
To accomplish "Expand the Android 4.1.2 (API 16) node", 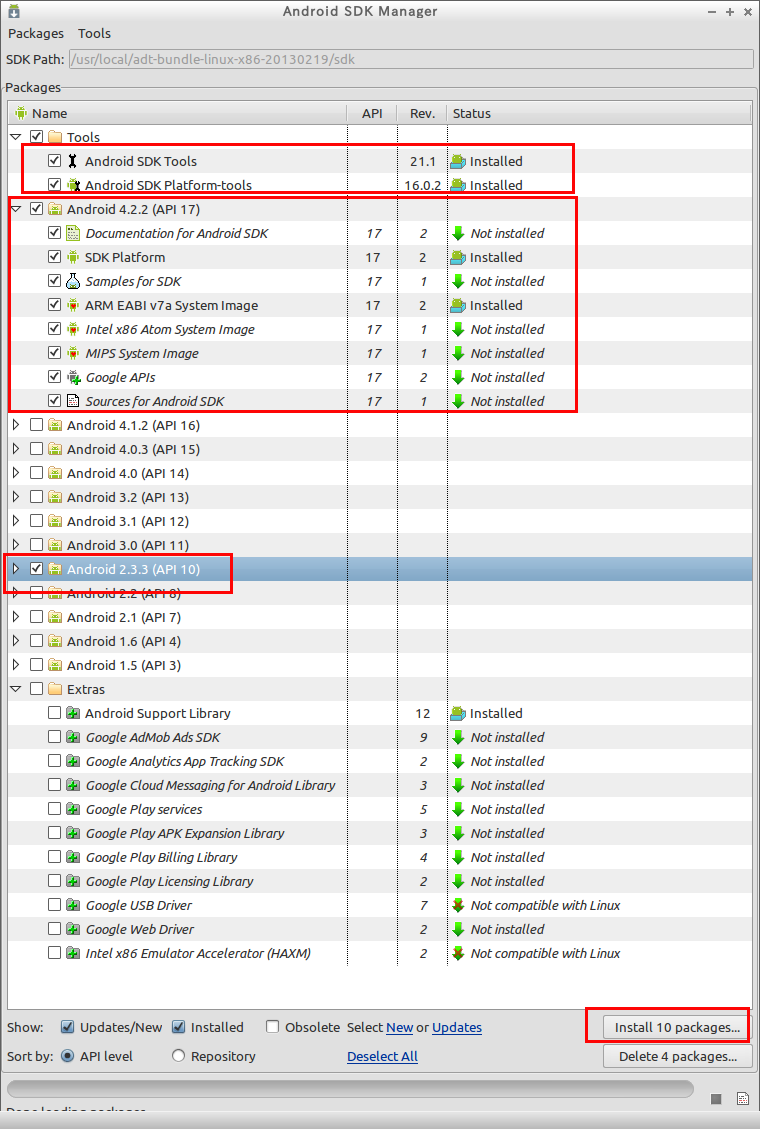I will click(x=16, y=425).
